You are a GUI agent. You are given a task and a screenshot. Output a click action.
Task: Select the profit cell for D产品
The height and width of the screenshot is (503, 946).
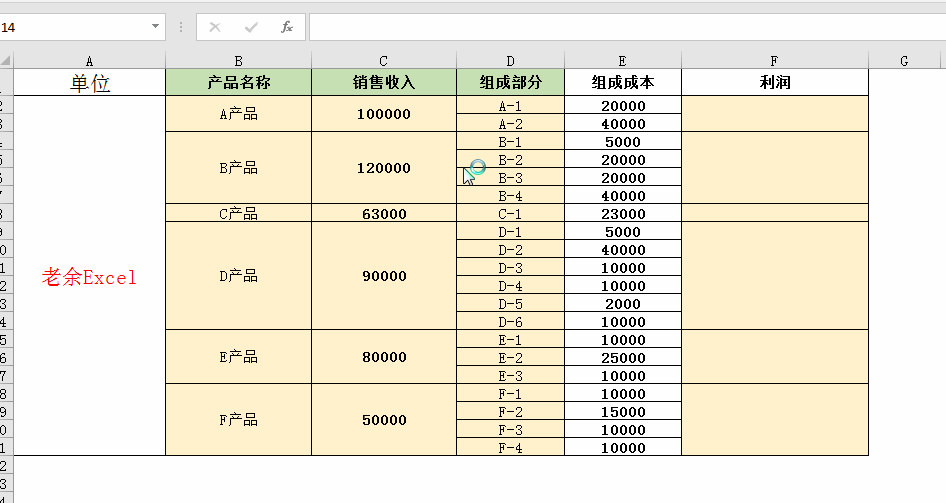(x=775, y=276)
